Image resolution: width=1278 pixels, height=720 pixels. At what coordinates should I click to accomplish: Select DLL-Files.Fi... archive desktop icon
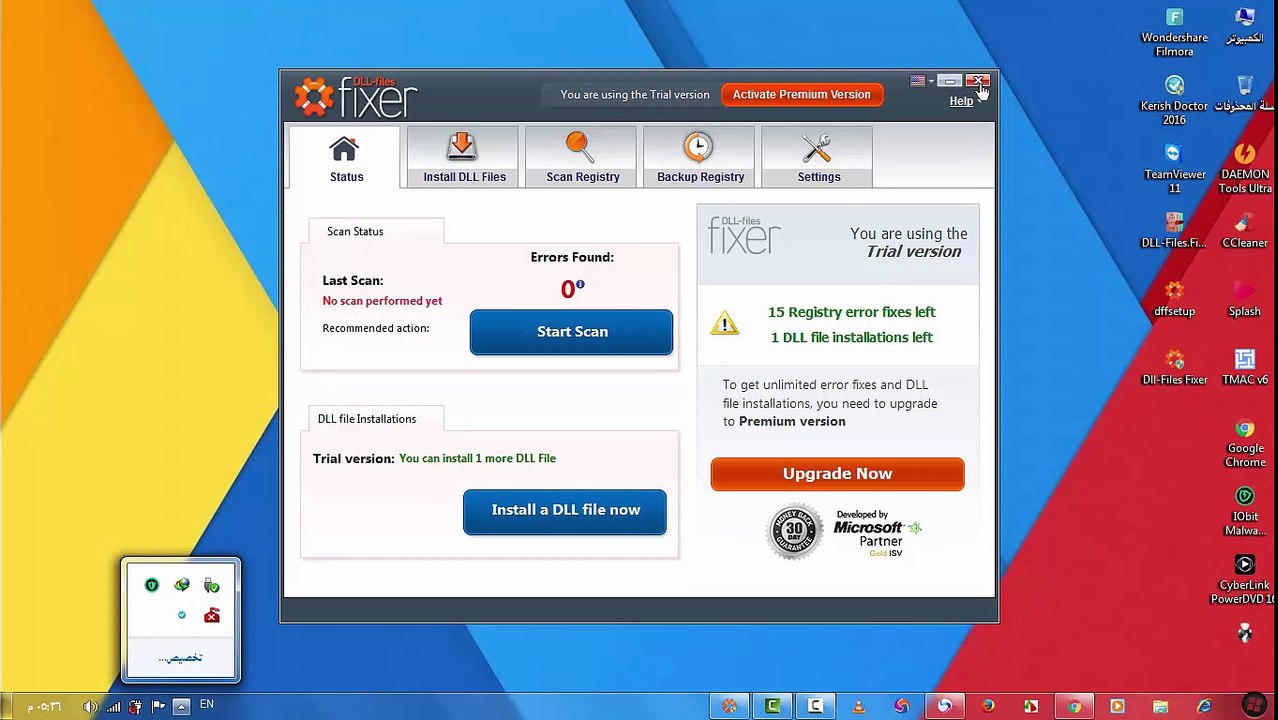[x=1174, y=229]
